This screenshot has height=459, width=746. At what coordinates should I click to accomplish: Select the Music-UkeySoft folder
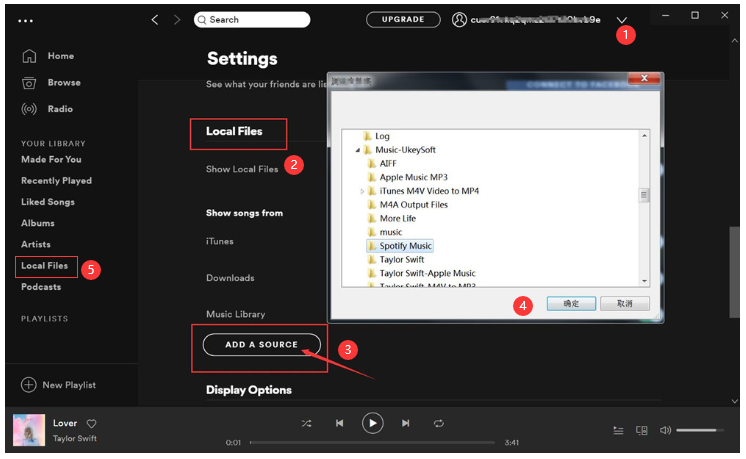405,150
